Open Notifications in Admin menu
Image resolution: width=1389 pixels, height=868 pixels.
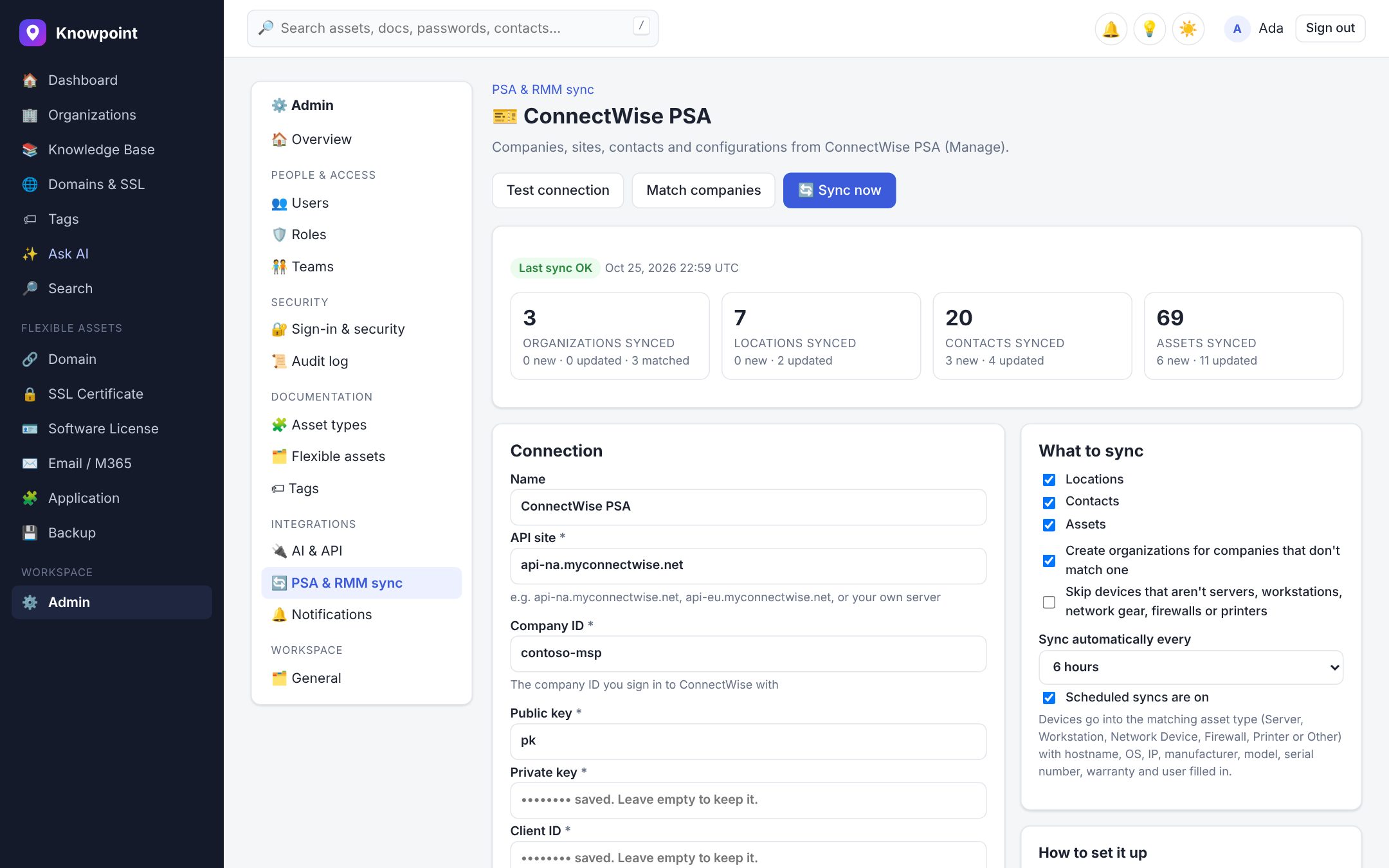pos(361,615)
